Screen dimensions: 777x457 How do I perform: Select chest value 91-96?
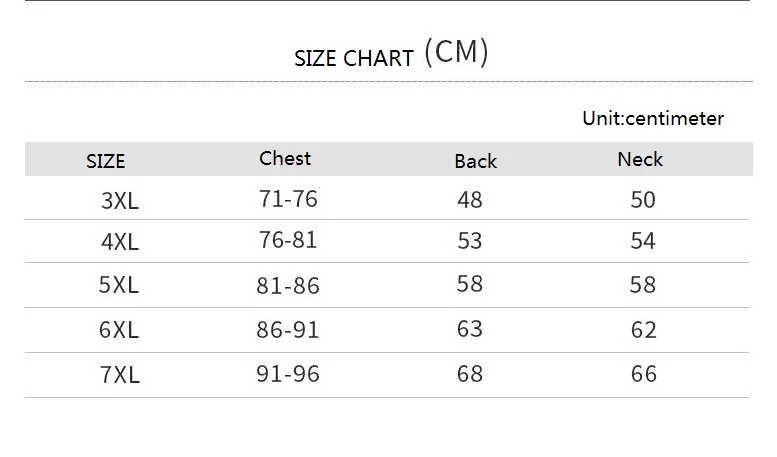point(288,374)
